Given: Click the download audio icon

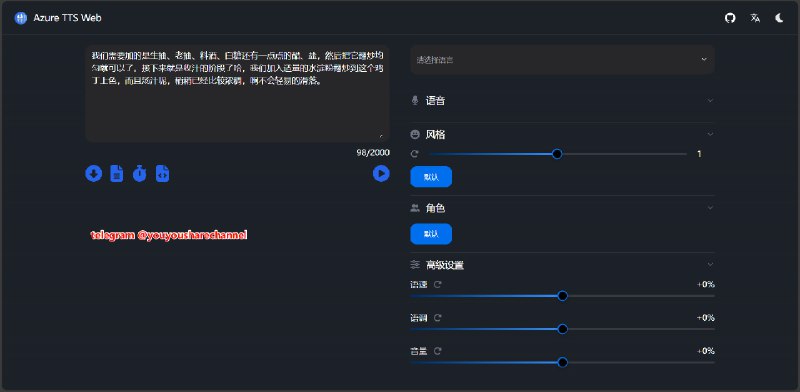Looking at the screenshot, I should [x=93, y=174].
